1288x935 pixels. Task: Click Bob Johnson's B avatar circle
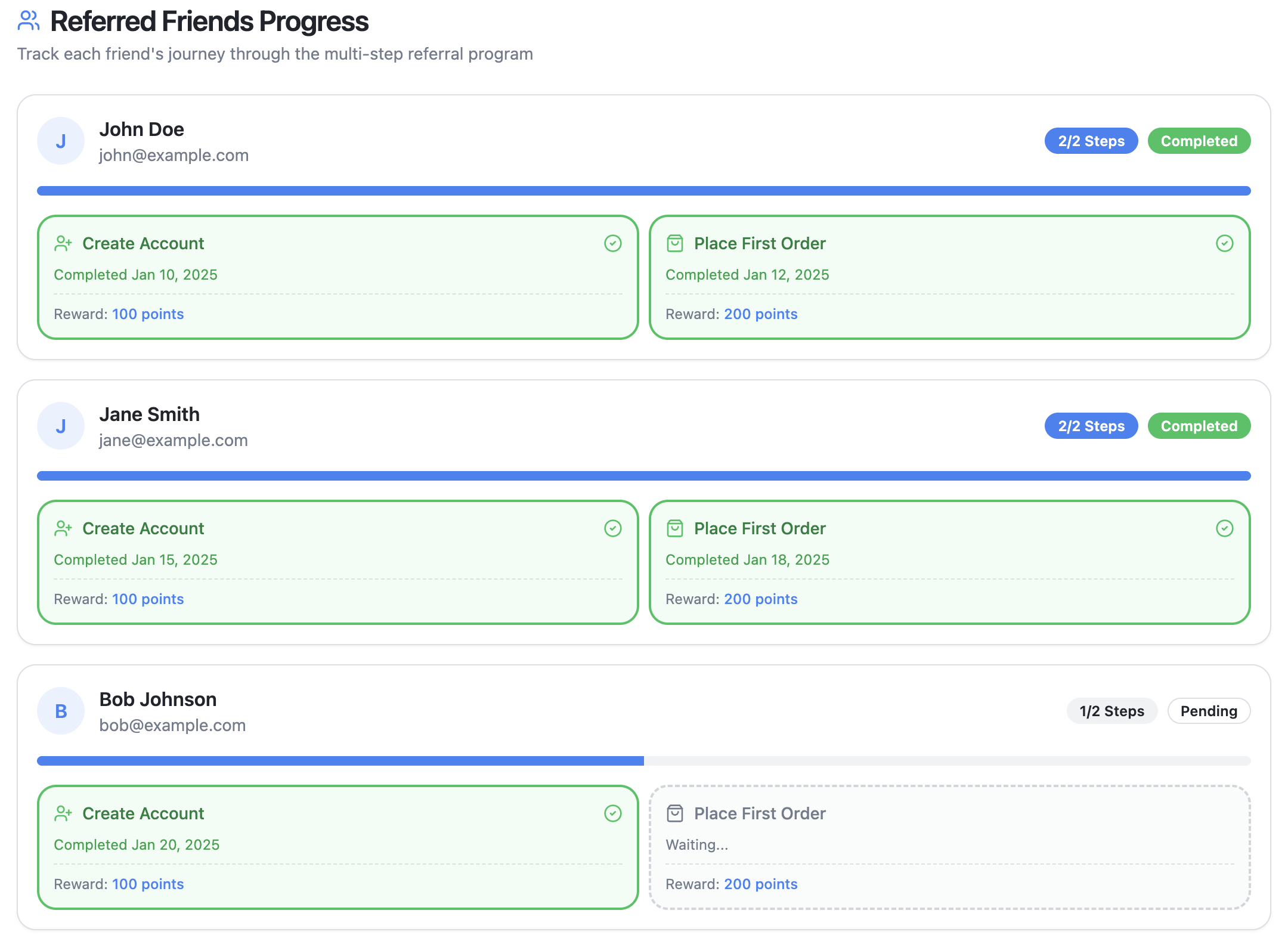coord(61,711)
